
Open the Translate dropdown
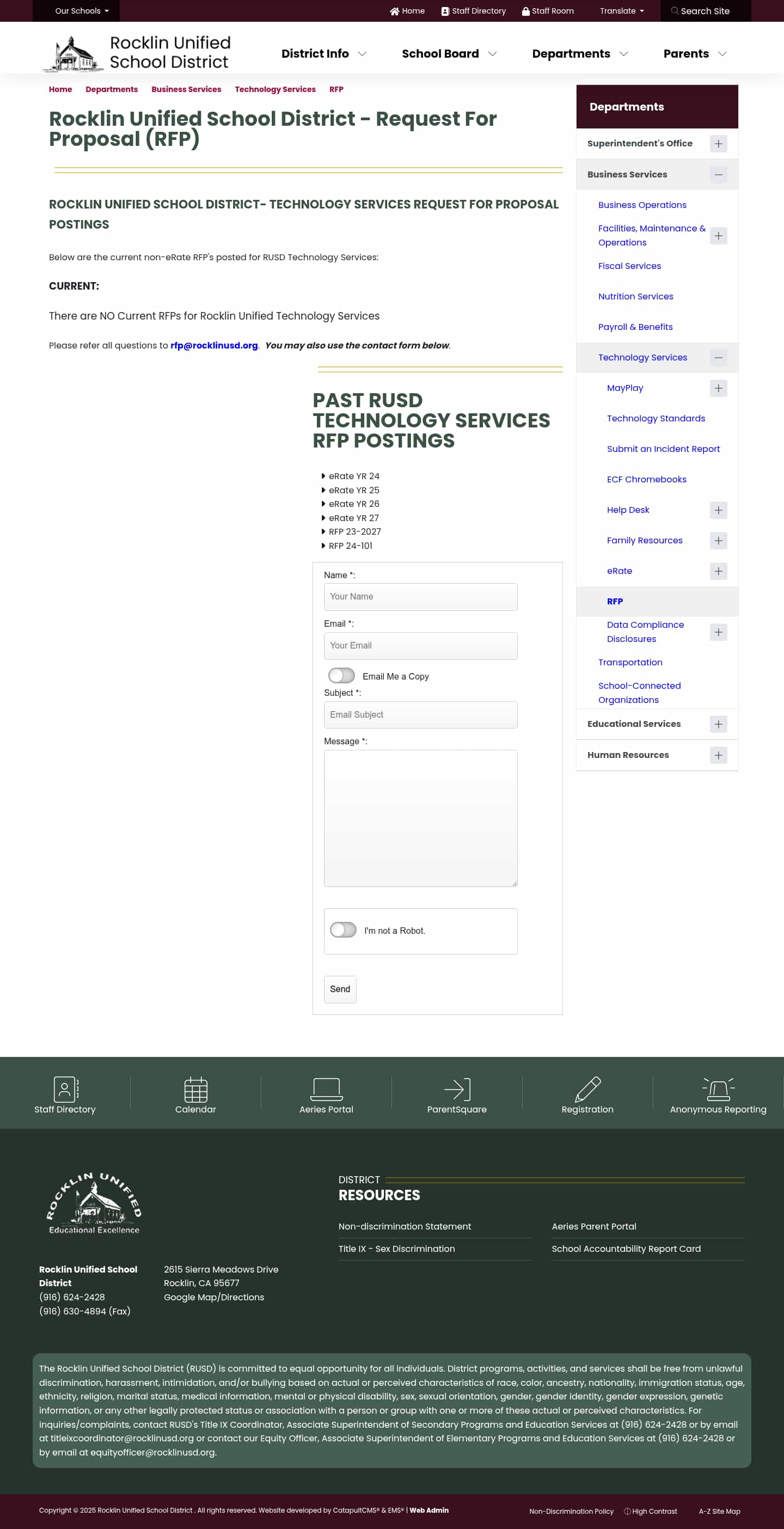(621, 11)
